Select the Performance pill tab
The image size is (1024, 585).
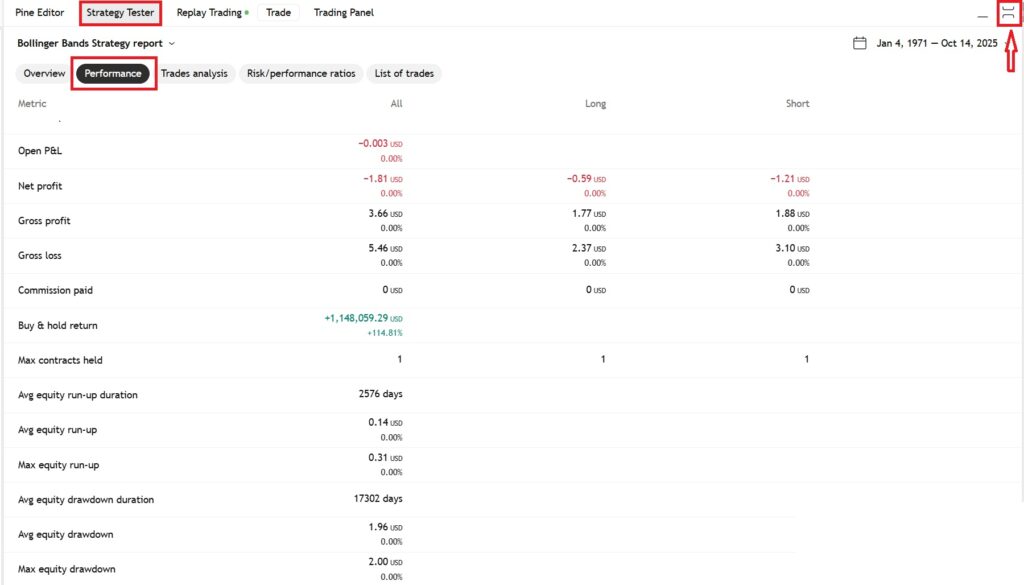[x=113, y=73]
